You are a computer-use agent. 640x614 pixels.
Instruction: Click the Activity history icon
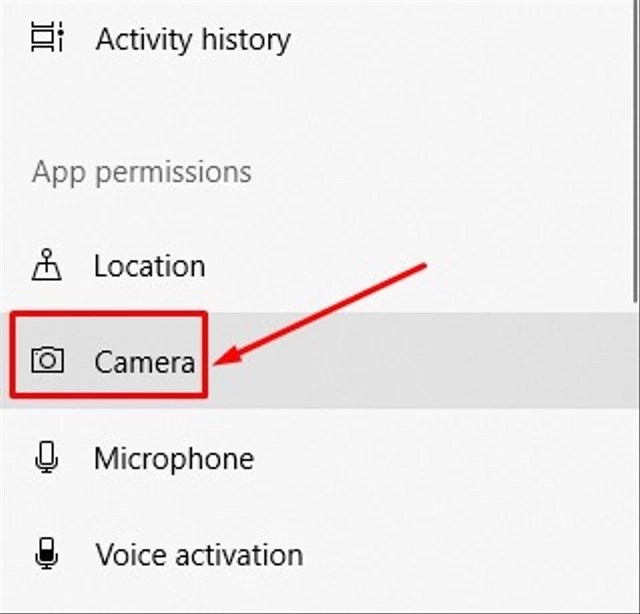pos(47,38)
